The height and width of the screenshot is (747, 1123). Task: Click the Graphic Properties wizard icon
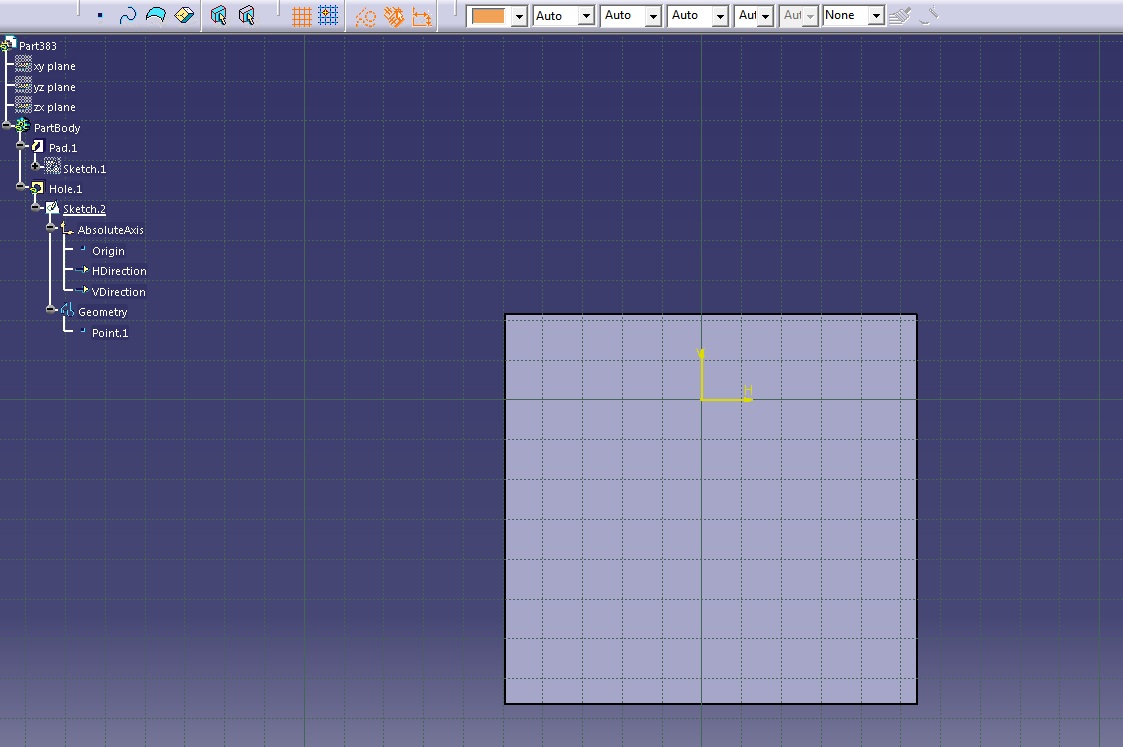click(x=928, y=15)
